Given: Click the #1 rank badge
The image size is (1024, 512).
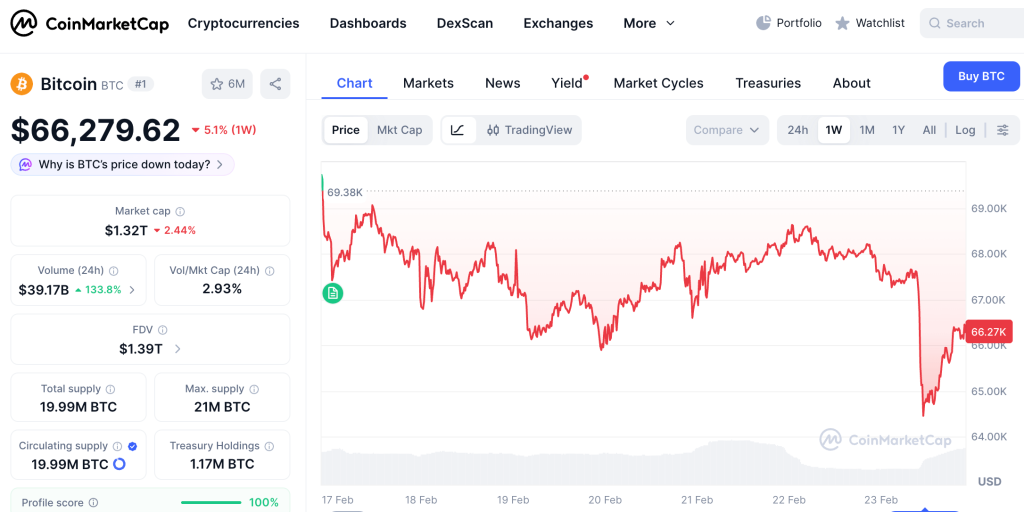Looking at the screenshot, I should point(140,84).
